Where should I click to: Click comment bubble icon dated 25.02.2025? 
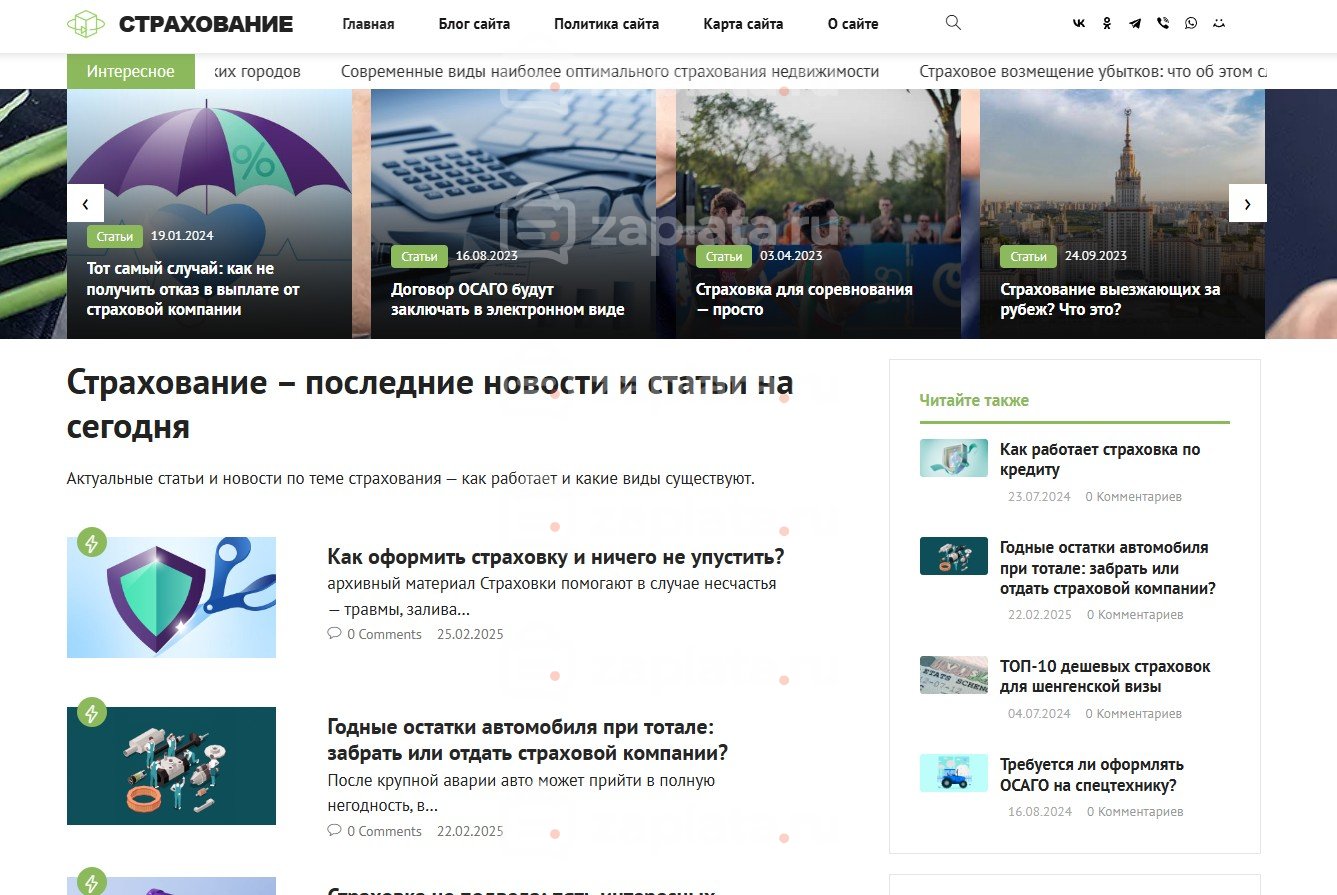(x=334, y=634)
